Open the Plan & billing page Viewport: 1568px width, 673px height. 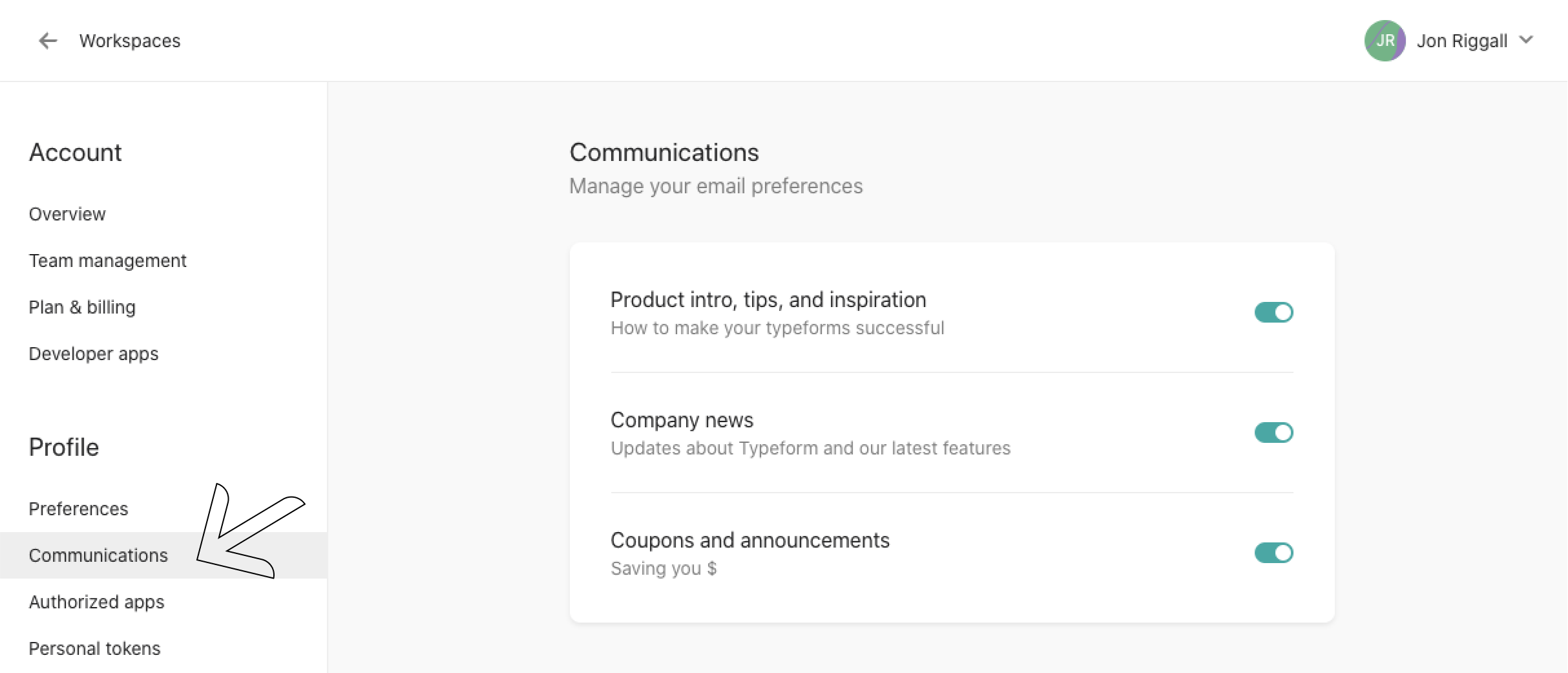coord(81,307)
